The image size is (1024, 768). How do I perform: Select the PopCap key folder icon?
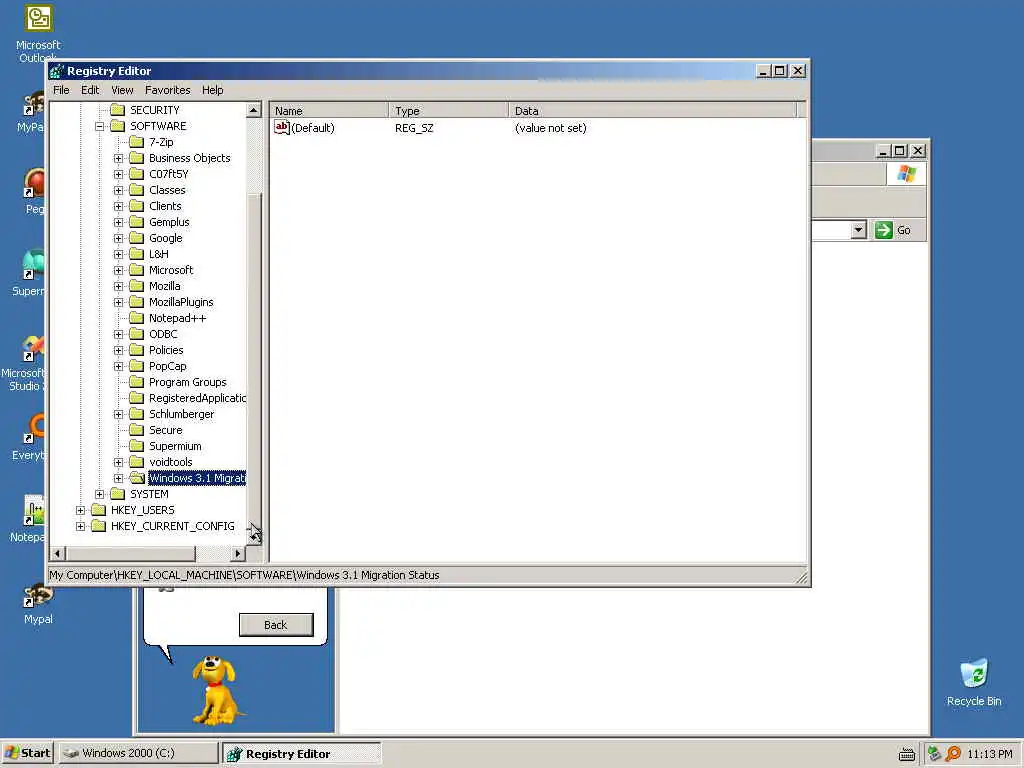point(136,366)
